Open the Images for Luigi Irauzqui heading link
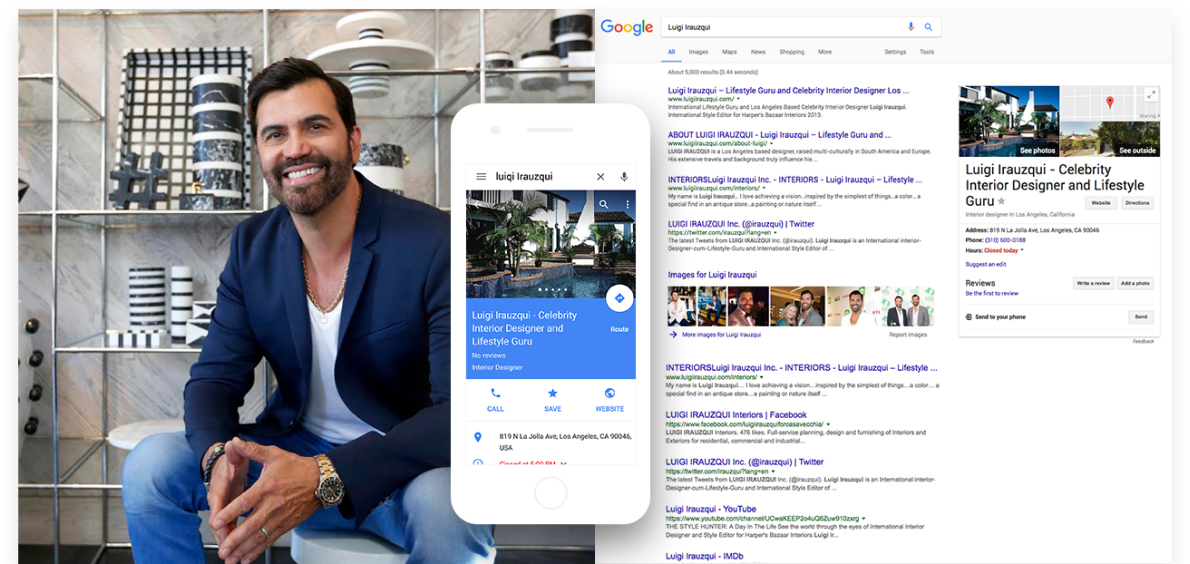The width and height of the screenshot is (1190, 564). point(712,275)
